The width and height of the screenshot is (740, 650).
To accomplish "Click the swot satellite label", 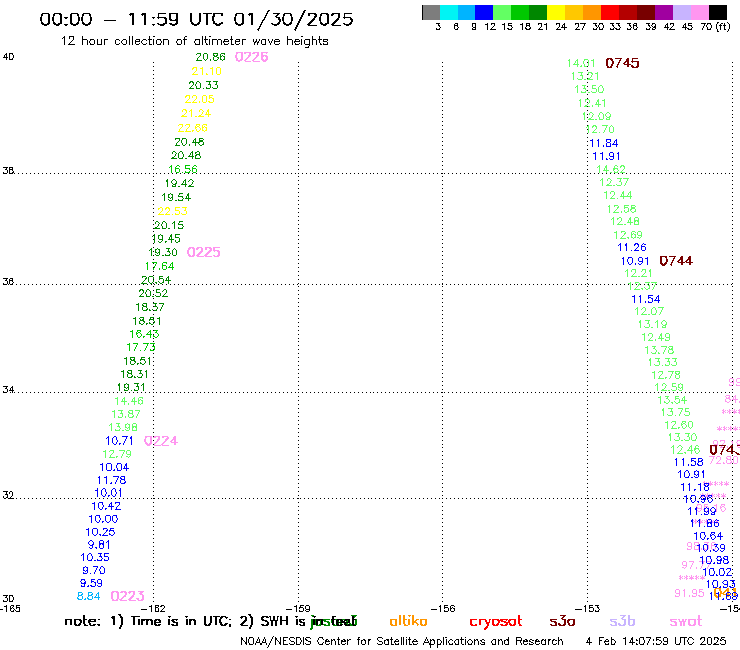I will tap(685, 621).
